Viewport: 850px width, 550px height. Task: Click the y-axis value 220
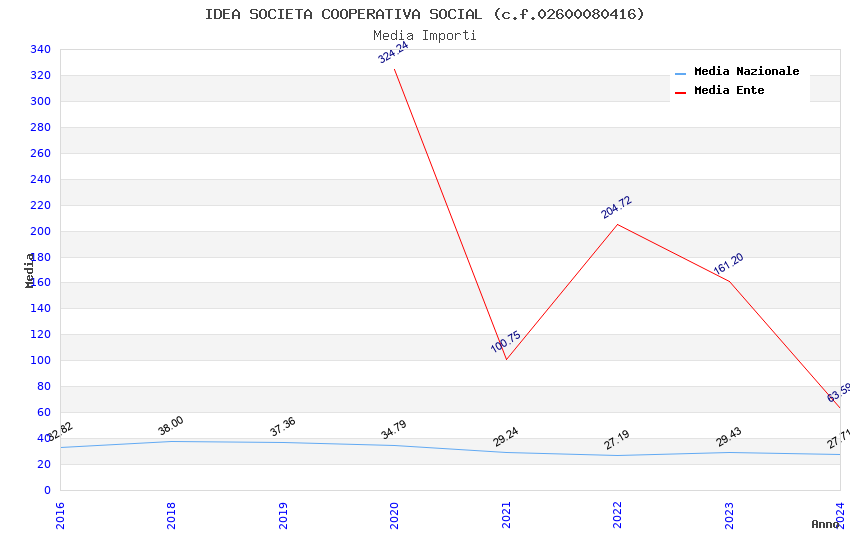pyautogui.click(x=41, y=205)
